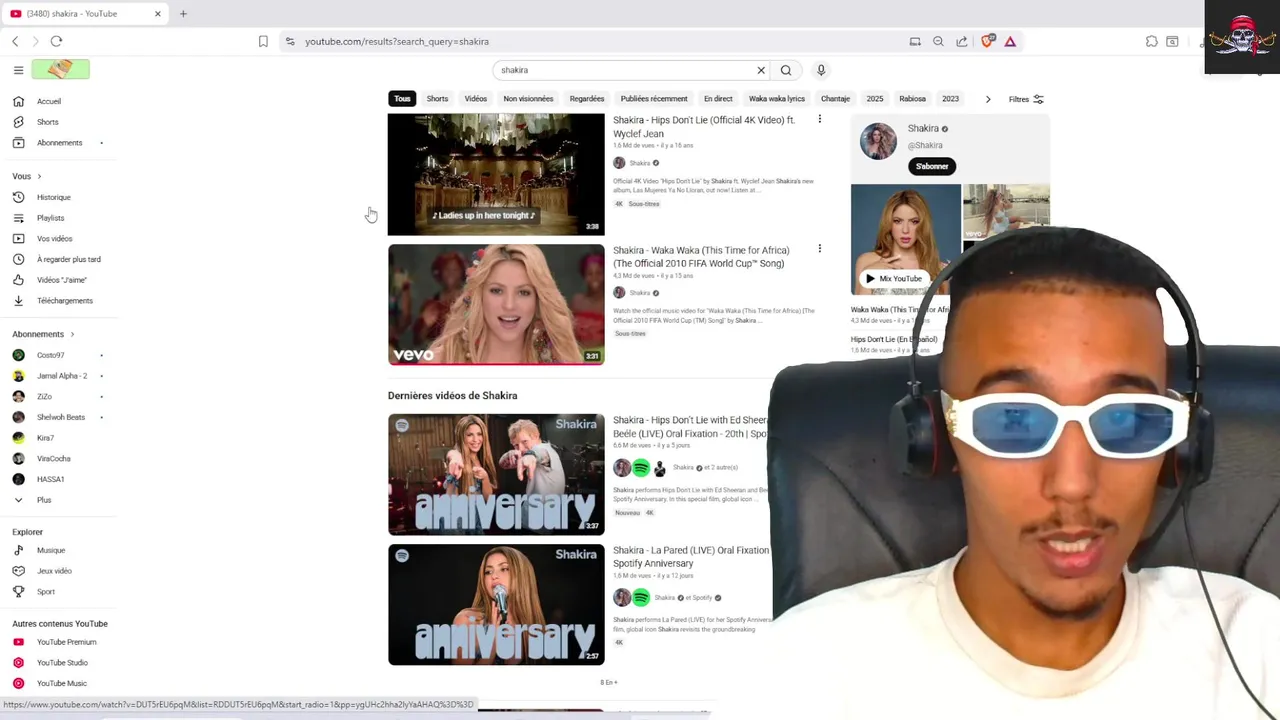The image size is (1280, 720).
Task: Click the browser address bar URL
Action: pos(397,41)
